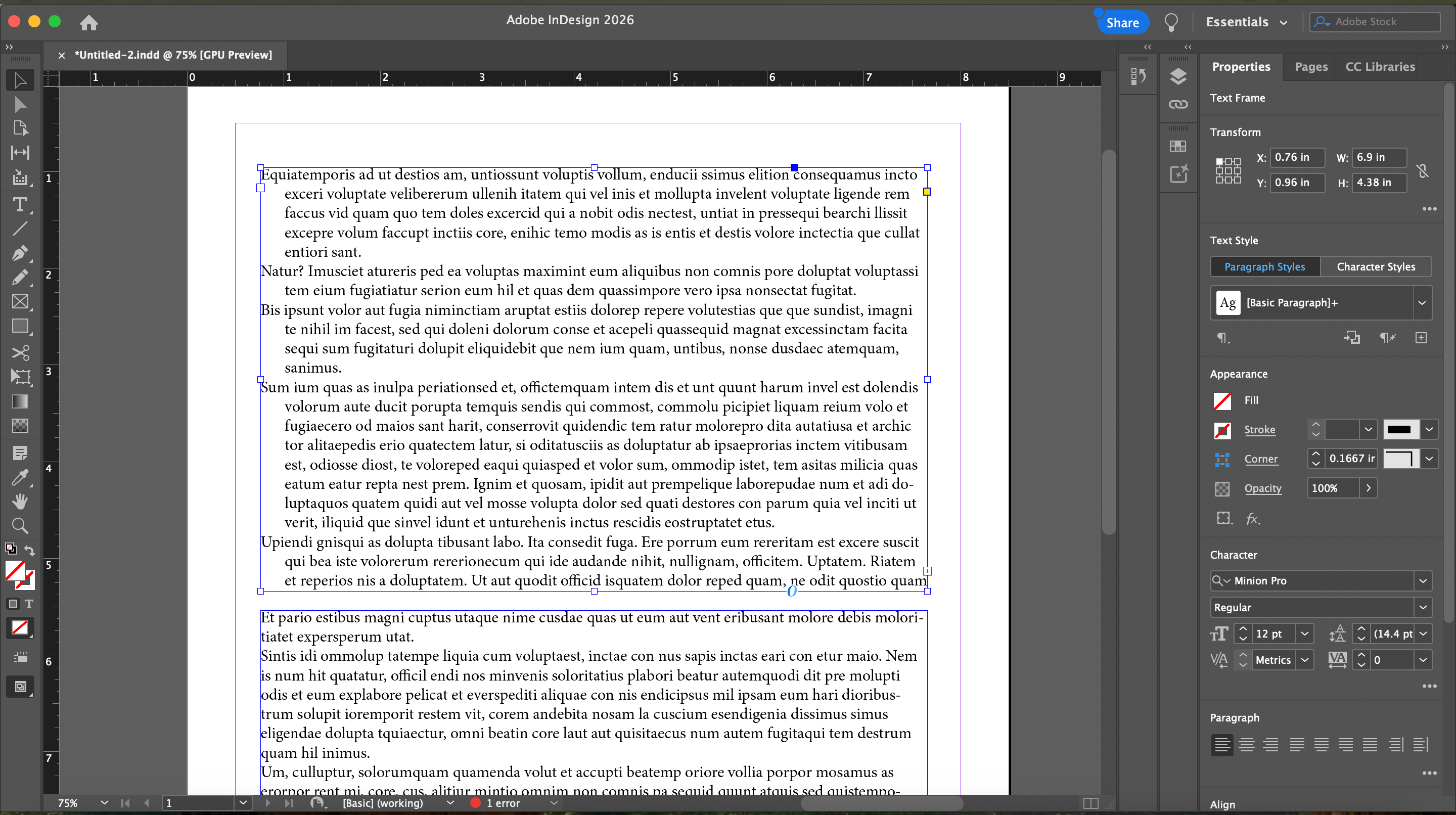
Task: Choose the Gradient Swatch tool
Action: coord(20,401)
